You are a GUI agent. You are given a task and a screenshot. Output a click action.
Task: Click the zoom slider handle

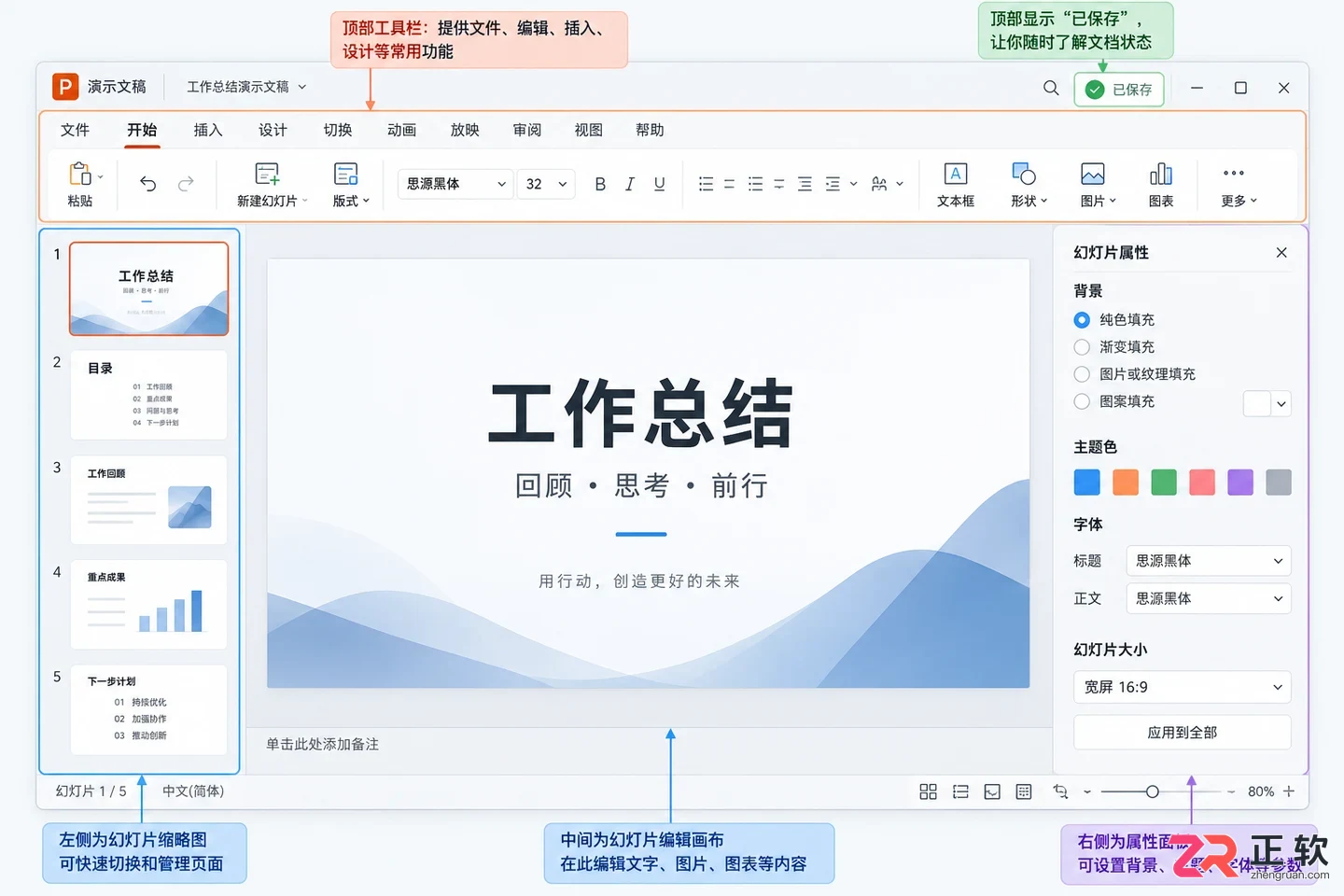pos(1153,791)
